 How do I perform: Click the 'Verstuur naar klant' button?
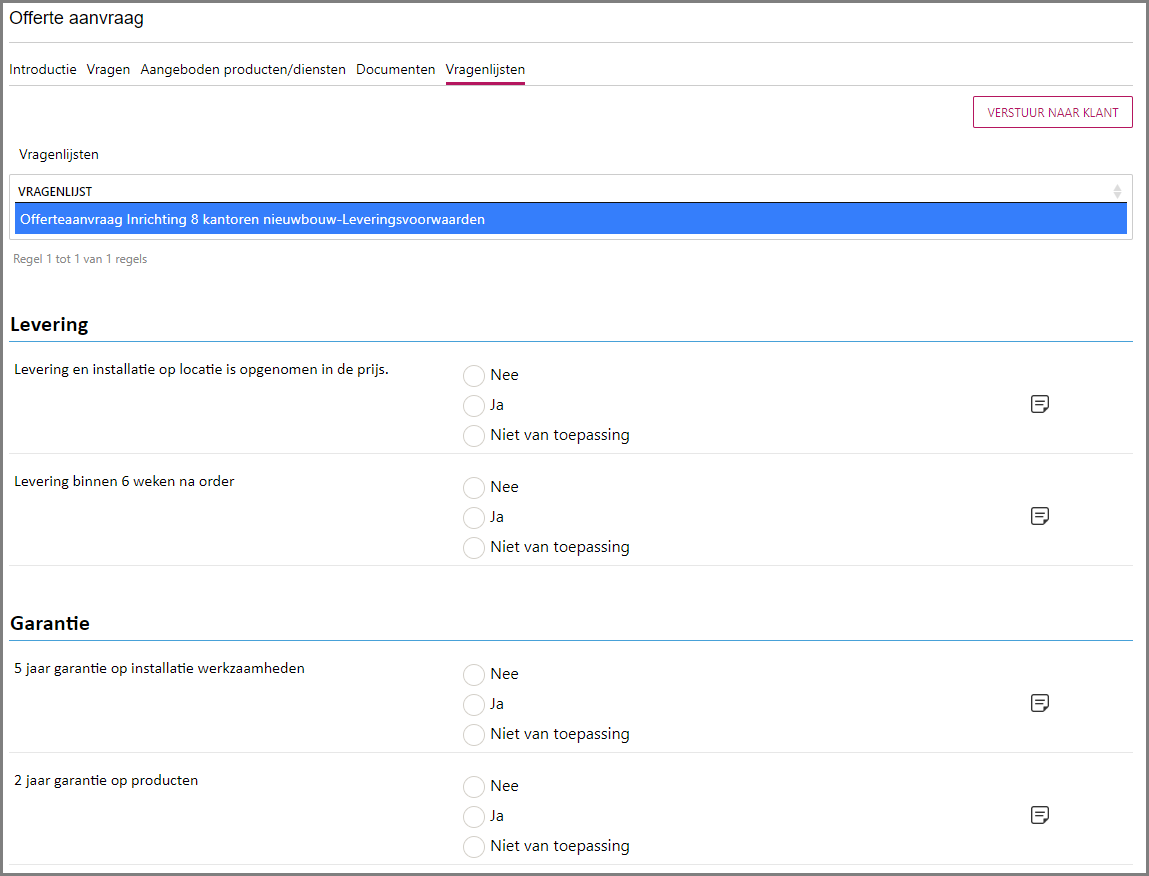pos(1052,113)
